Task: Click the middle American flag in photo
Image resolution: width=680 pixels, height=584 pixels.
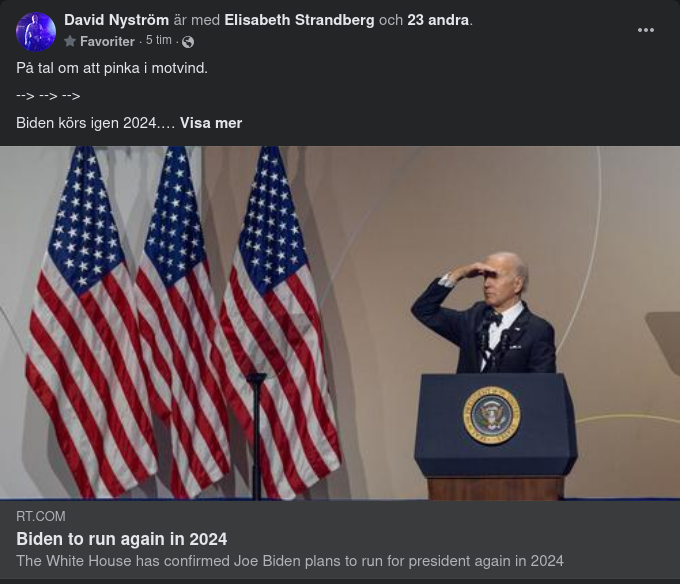Action: (180, 323)
